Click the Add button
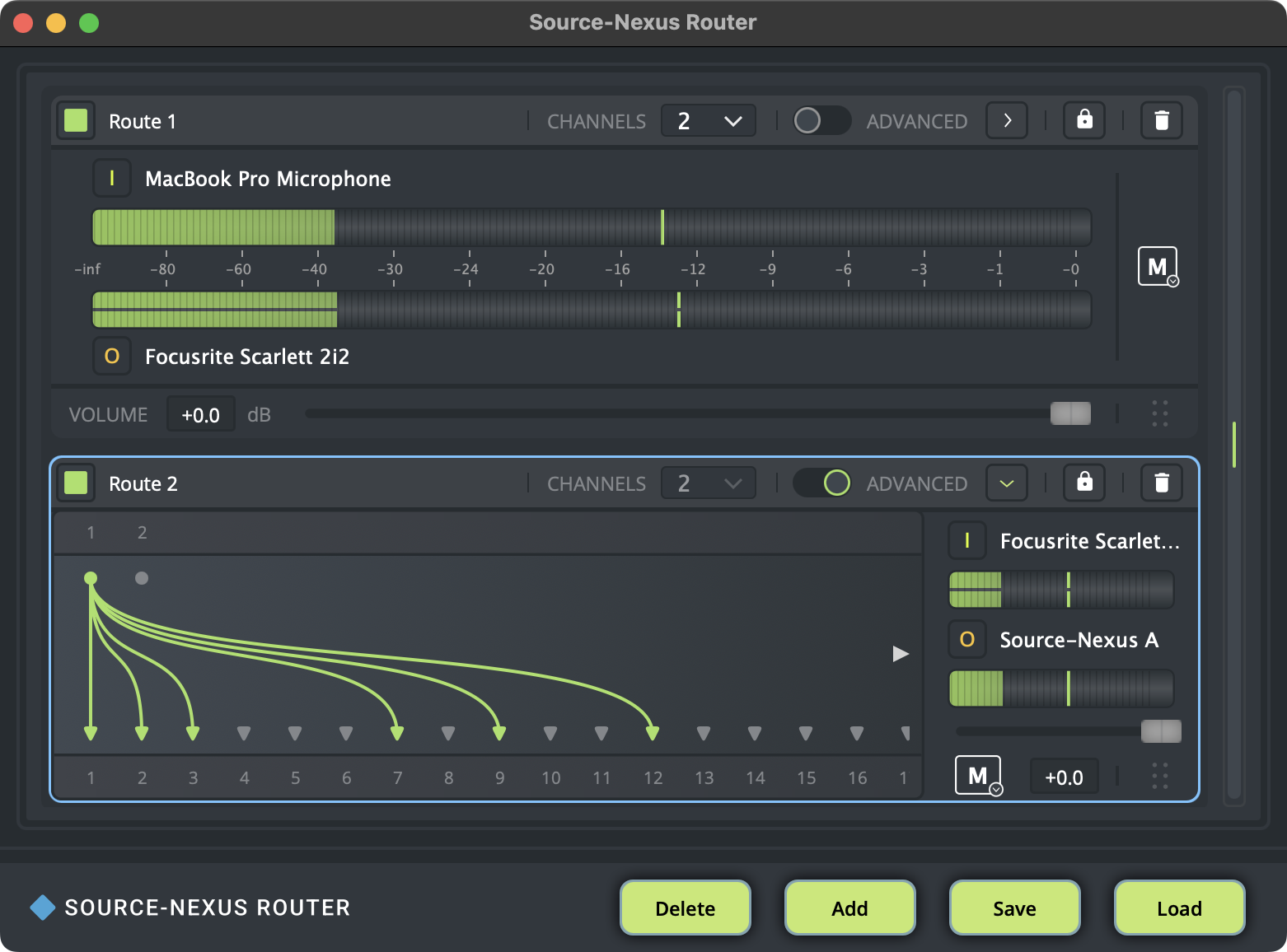The image size is (1287, 952). 849,908
